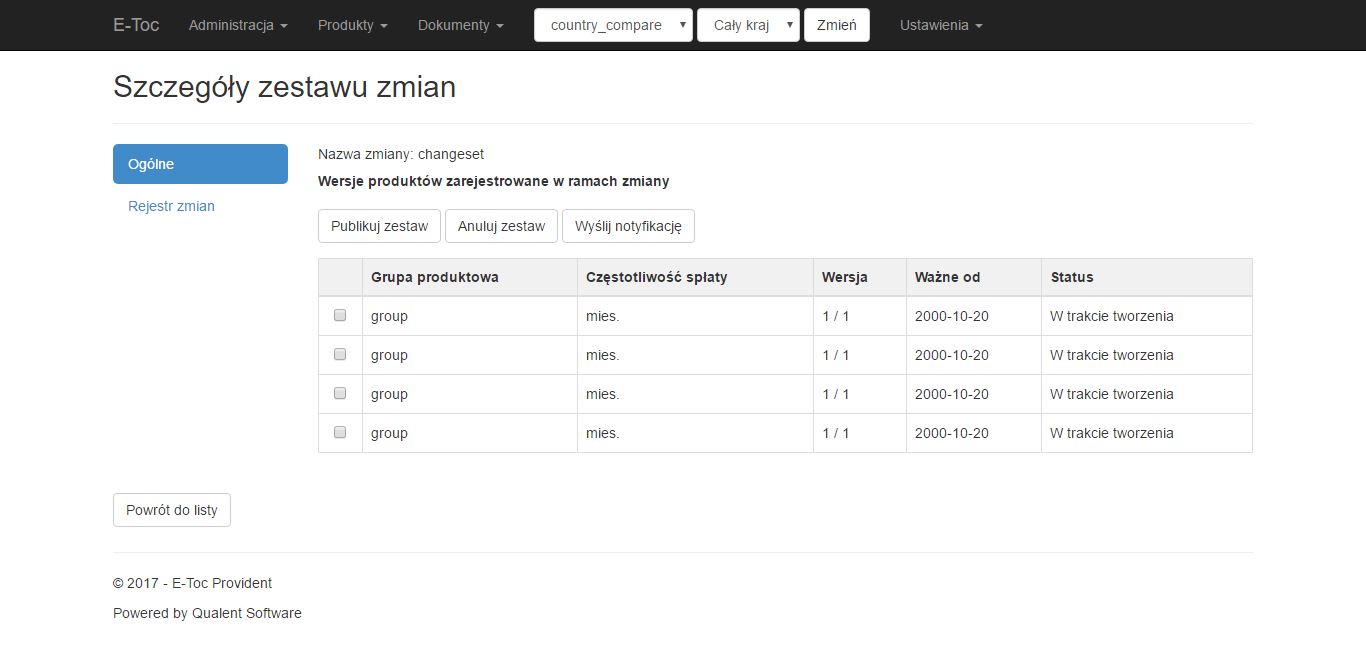Click 'Wersje produktów zarejestrowane w ramach zmiany' text

click(x=494, y=181)
